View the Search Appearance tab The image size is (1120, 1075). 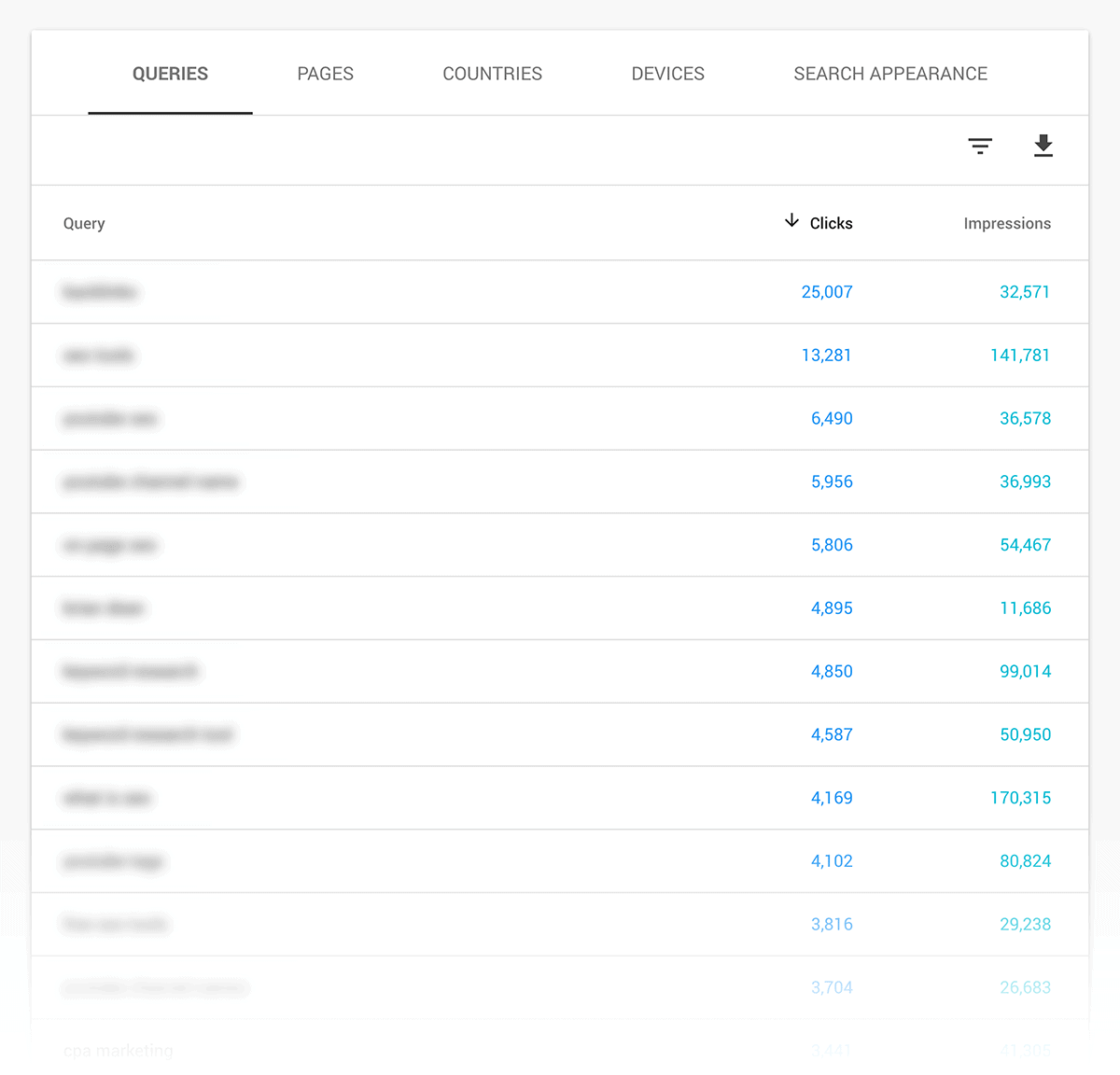tap(890, 74)
